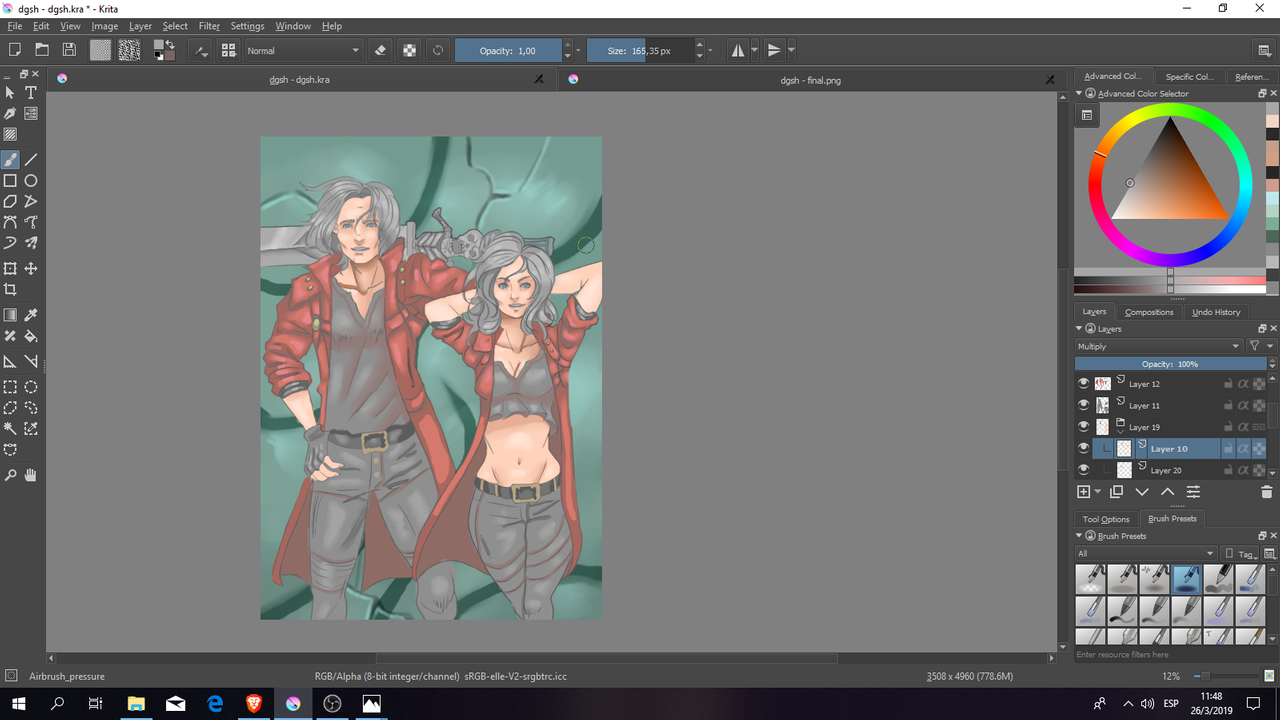1280x720 pixels.
Task: Open the brush presets Tag menu
Action: 1241,553
